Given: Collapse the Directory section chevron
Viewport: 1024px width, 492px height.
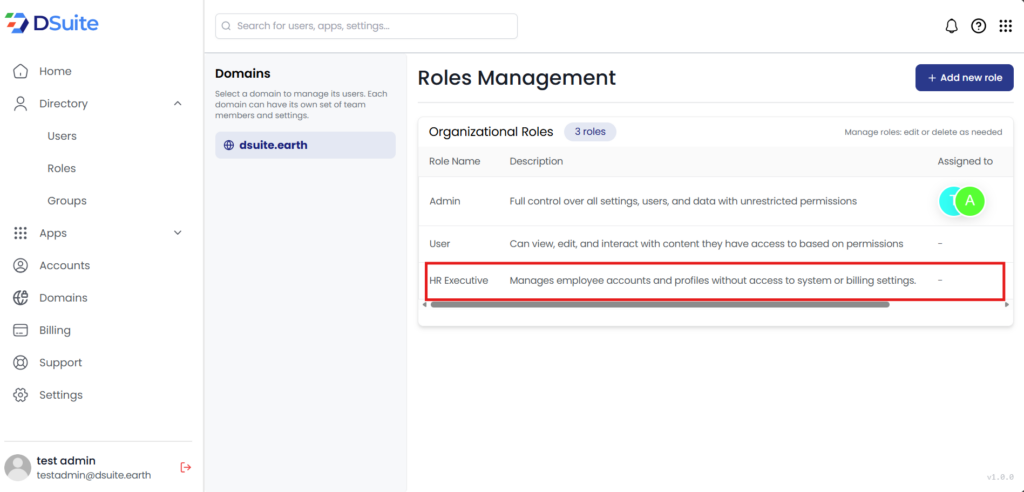Looking at the screenshot, I should [x=178, y=104].
